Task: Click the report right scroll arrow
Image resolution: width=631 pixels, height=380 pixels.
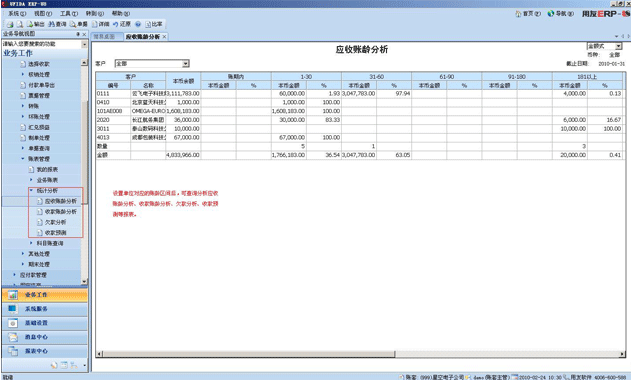Action: point(623,354)
